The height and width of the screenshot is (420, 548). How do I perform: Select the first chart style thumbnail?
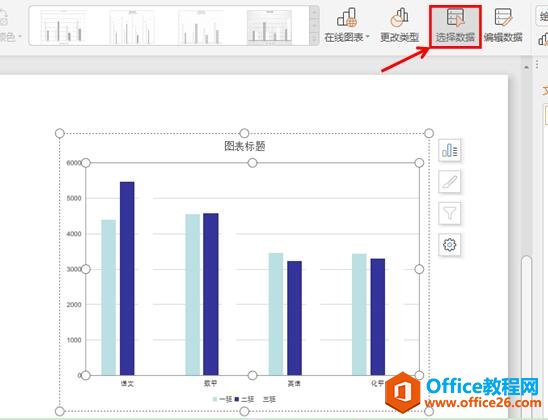pyautogui.click(x=63, y=26)
